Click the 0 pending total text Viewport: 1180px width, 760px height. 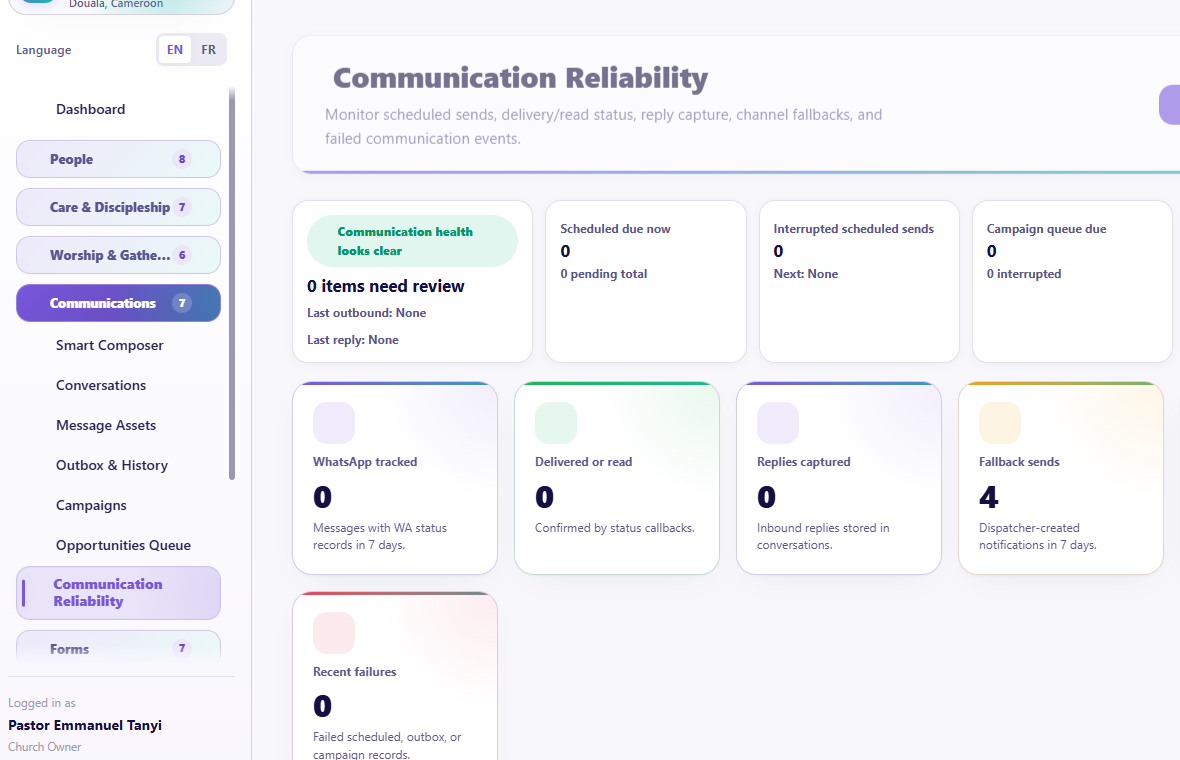tap(604, 274)
